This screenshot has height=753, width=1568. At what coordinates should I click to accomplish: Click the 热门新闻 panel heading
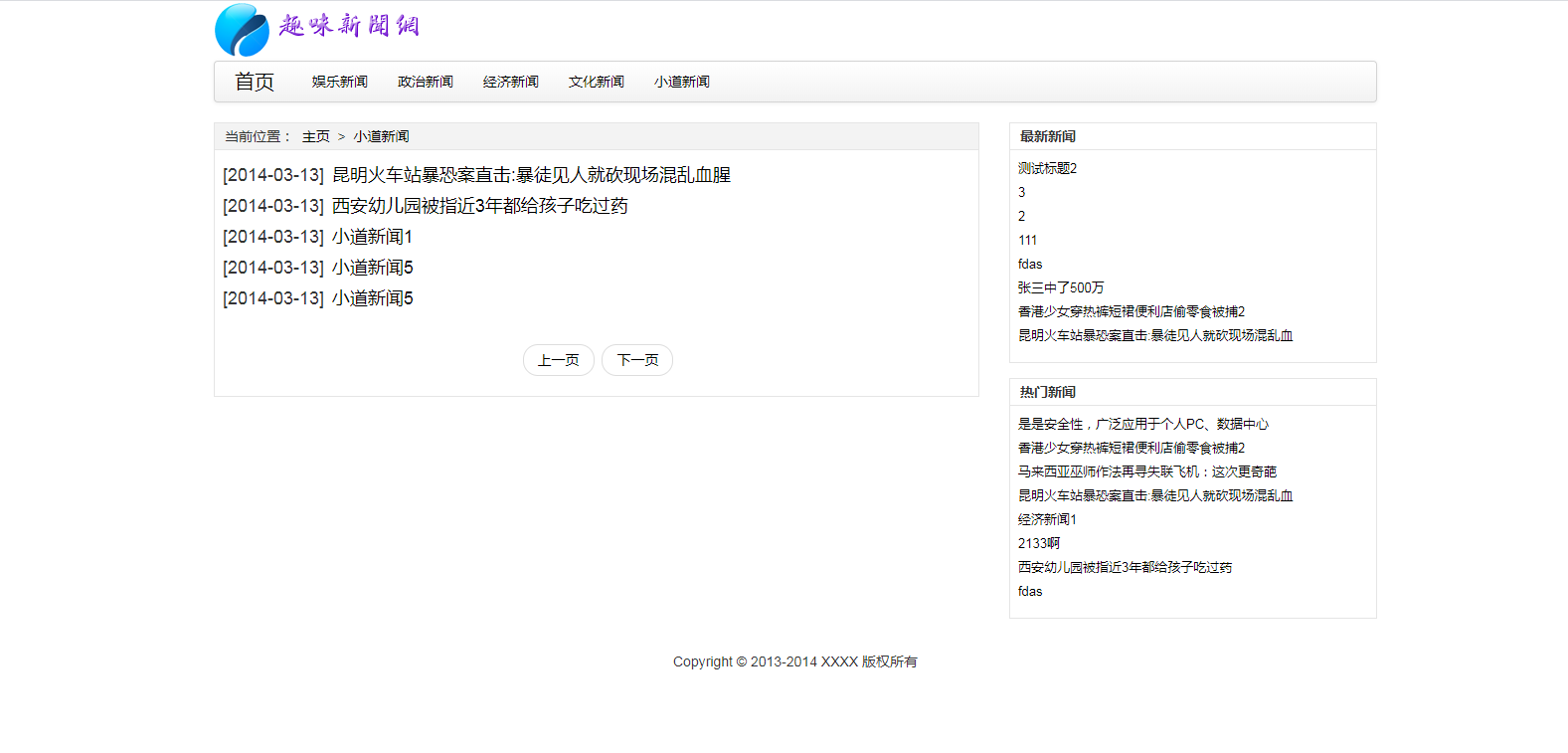click(x=1048, y=392)
